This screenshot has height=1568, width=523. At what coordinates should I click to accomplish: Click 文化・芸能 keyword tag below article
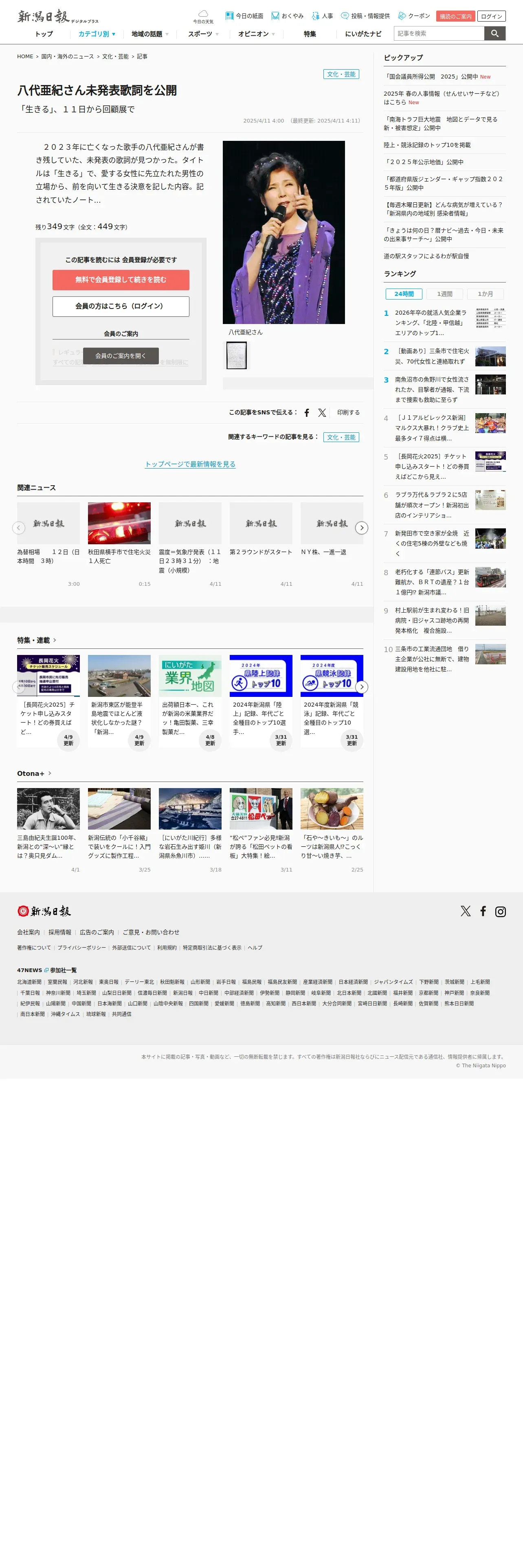(x=341, y=437)
